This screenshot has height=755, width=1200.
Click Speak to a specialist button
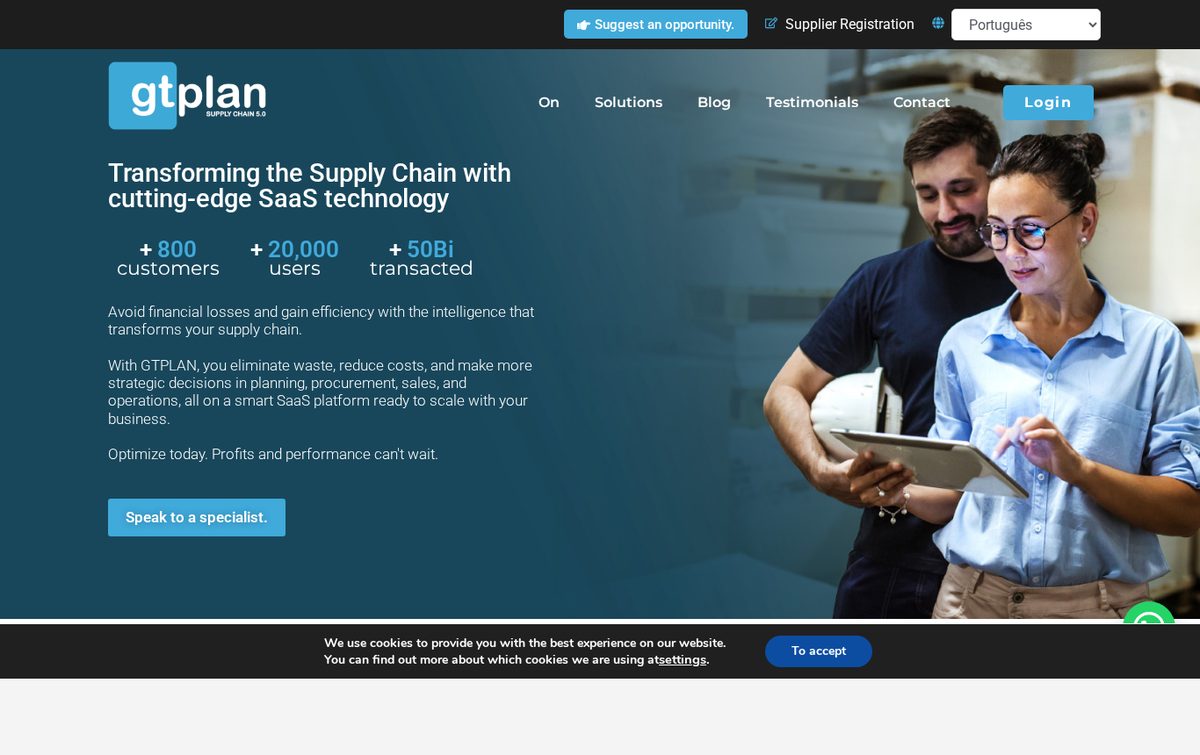[197, 517]
